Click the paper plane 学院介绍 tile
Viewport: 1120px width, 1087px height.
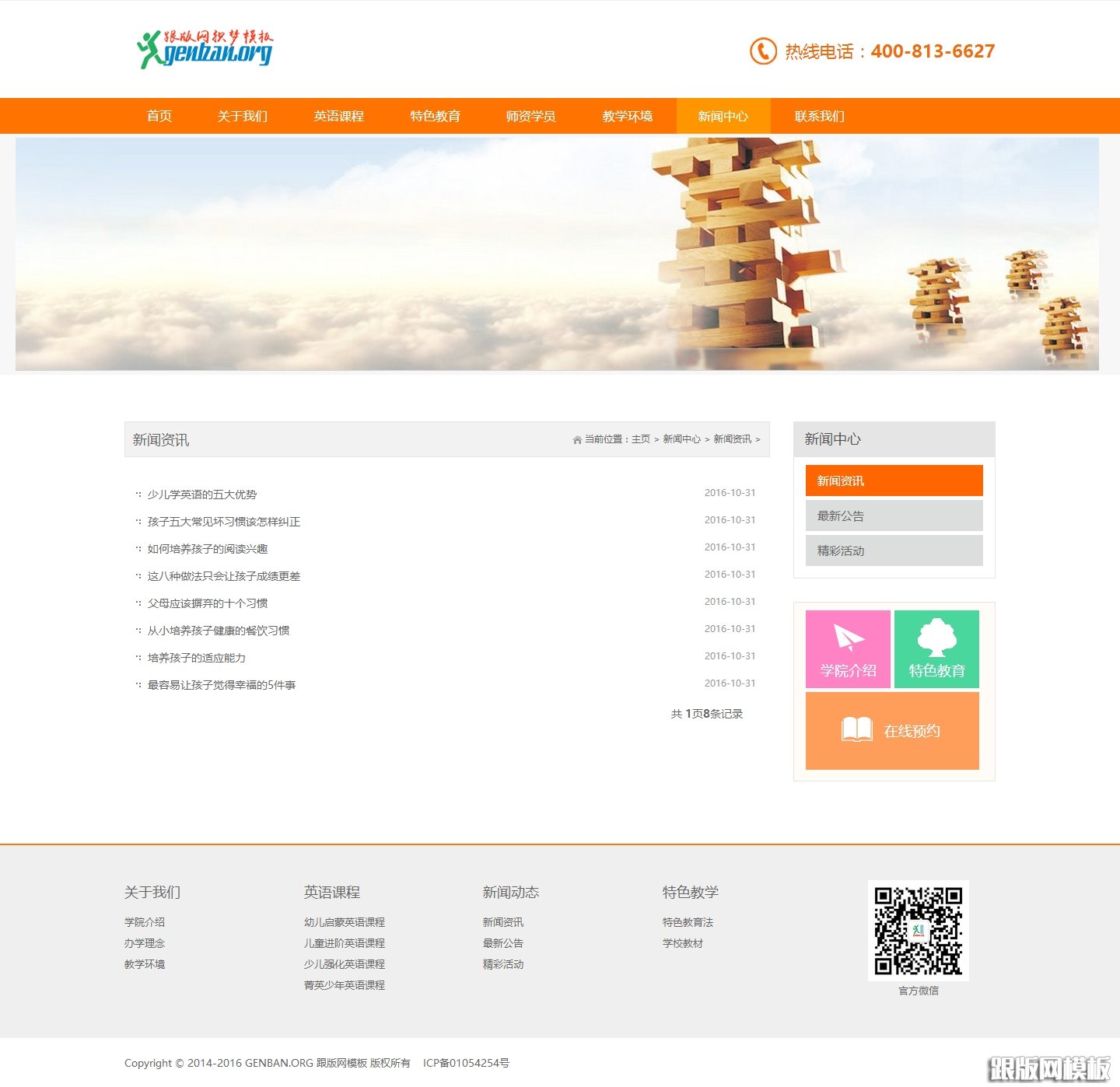click(848, 649)
